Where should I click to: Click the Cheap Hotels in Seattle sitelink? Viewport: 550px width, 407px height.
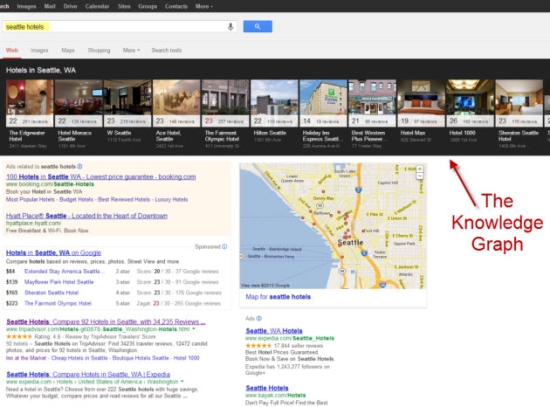(x=79, y=358)
